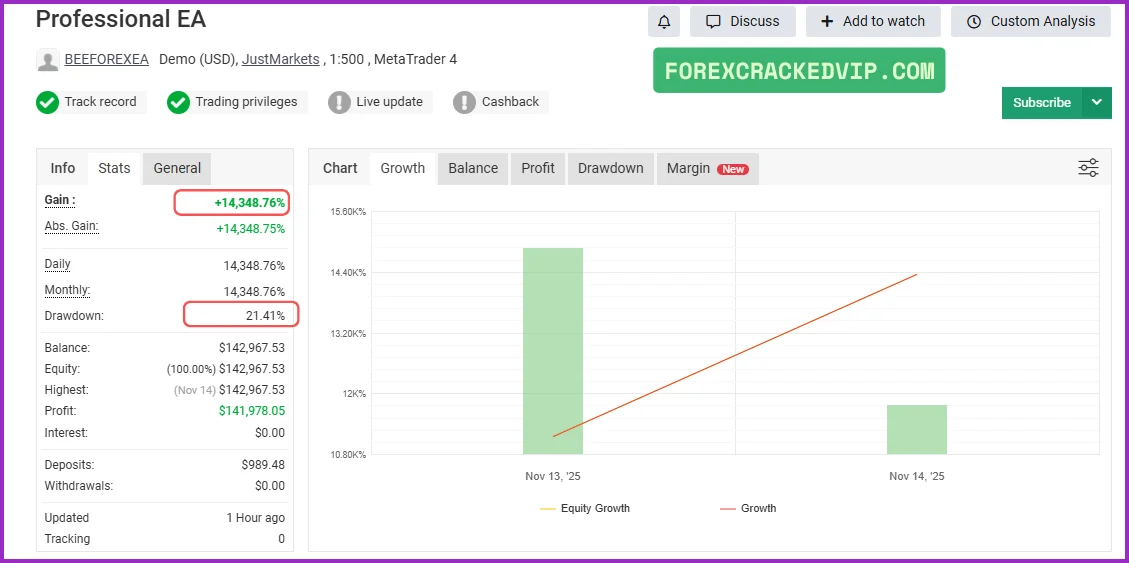Switch to the Stats tab
Screen dimensions: 1129x563
114,168
